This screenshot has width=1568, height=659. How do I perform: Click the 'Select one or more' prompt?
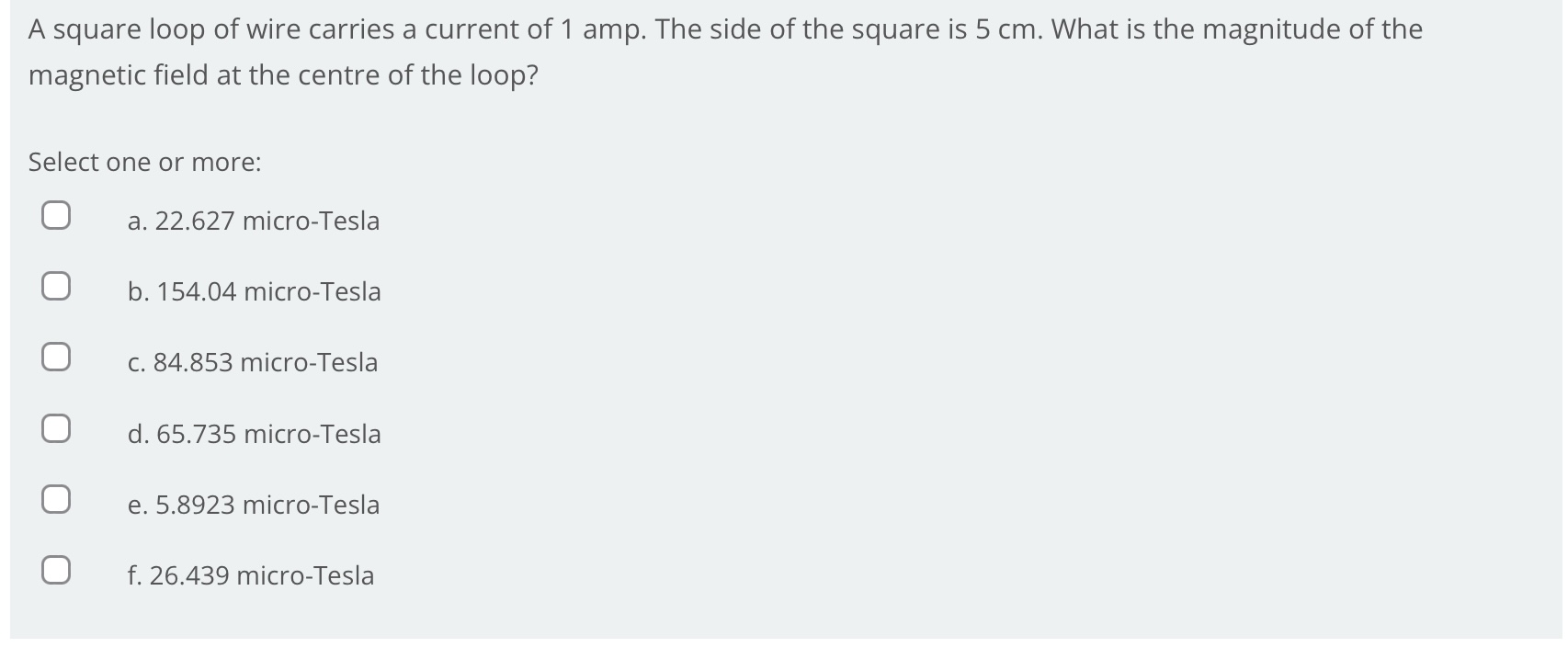click(x=144, y=162)
